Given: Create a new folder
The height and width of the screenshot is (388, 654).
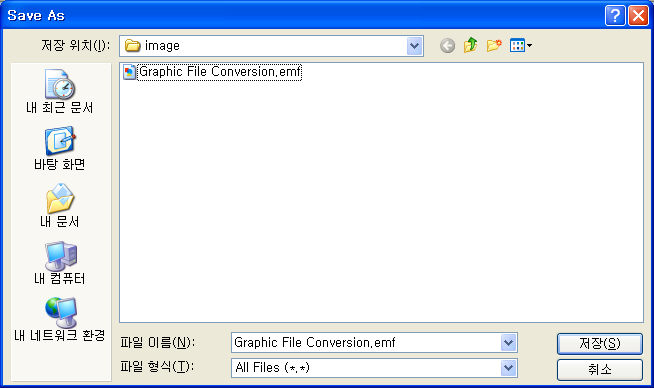Looking at the screenshot, I should point(494,45).
